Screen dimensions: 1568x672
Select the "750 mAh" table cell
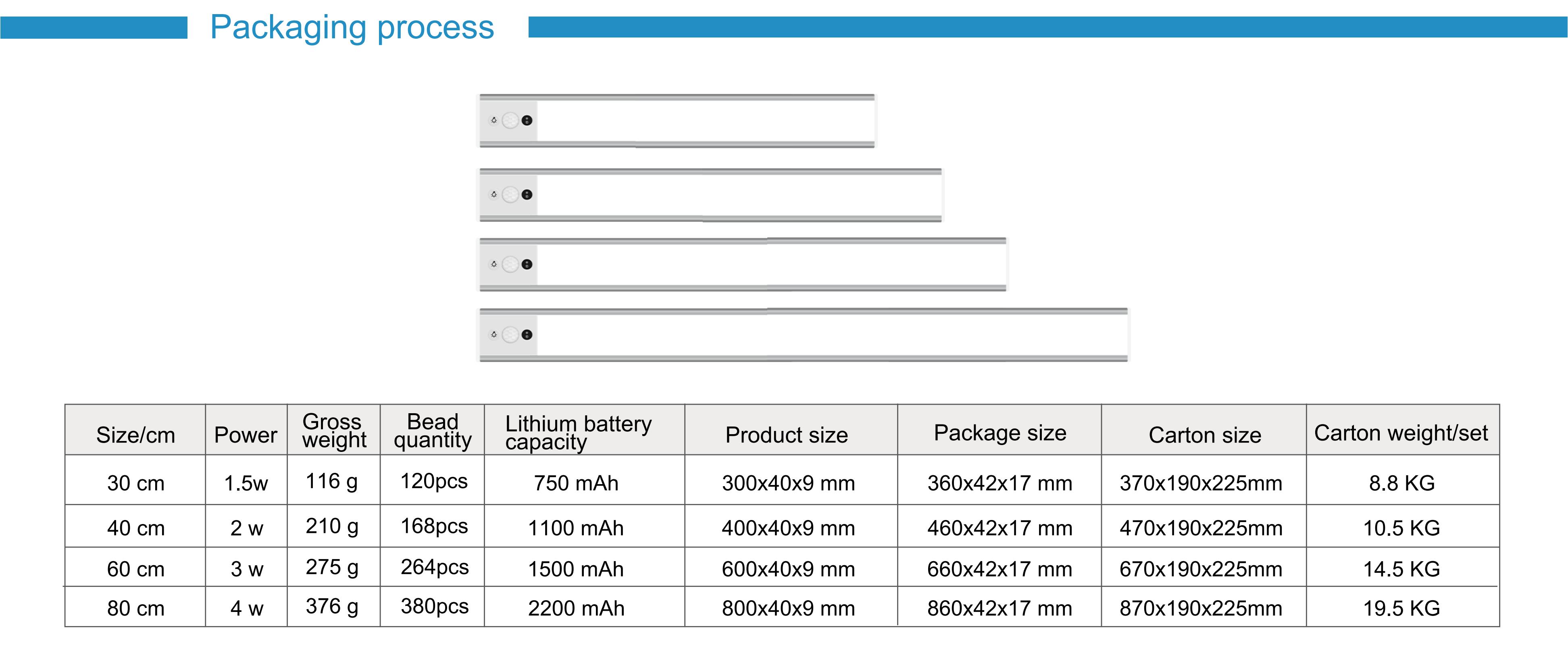coord(576,483)
